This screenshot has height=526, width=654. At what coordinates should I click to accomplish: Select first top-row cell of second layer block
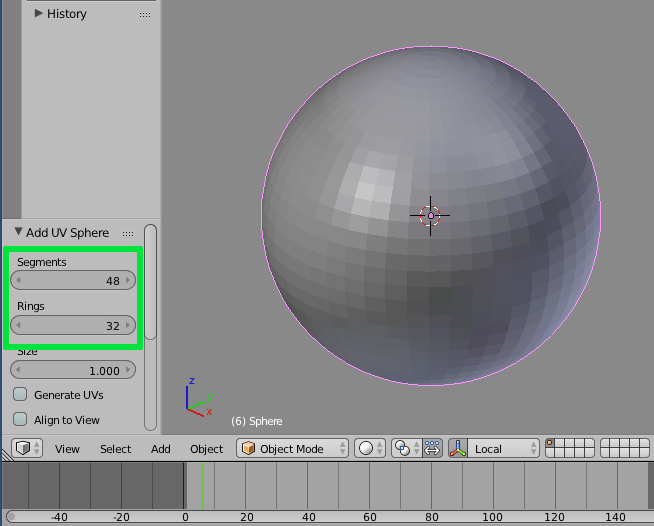(606, 443)
